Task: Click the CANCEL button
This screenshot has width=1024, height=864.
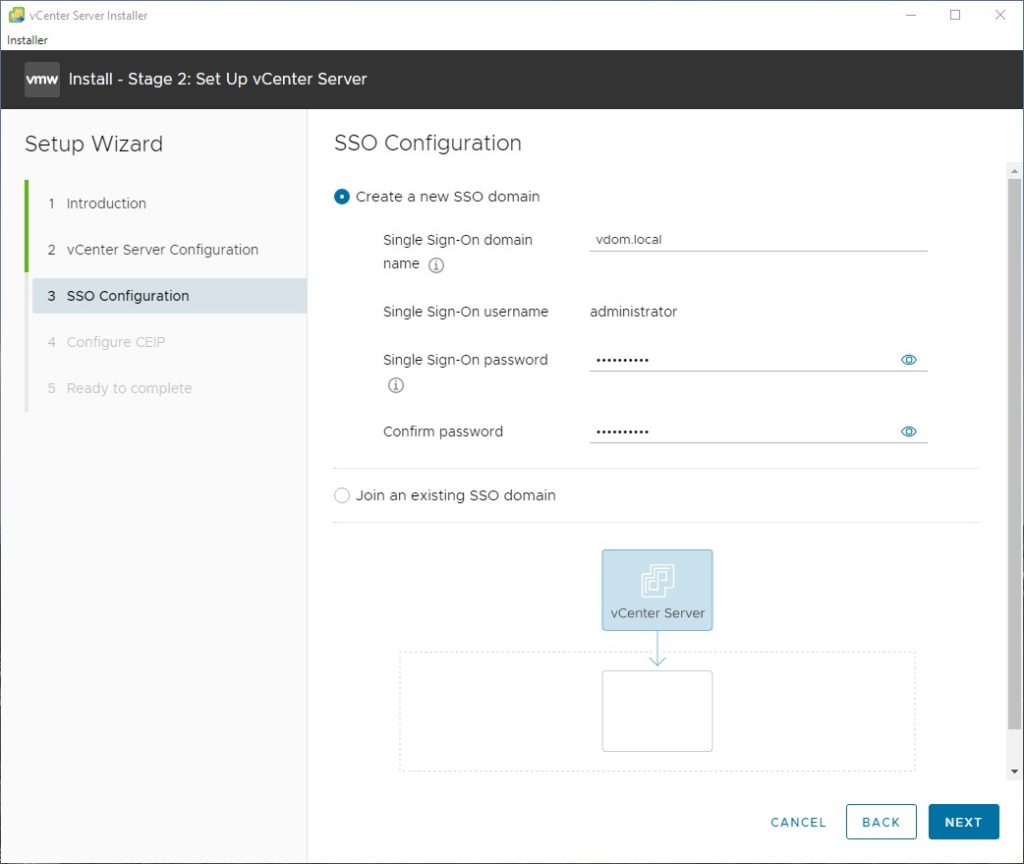Action: (798, 822)
